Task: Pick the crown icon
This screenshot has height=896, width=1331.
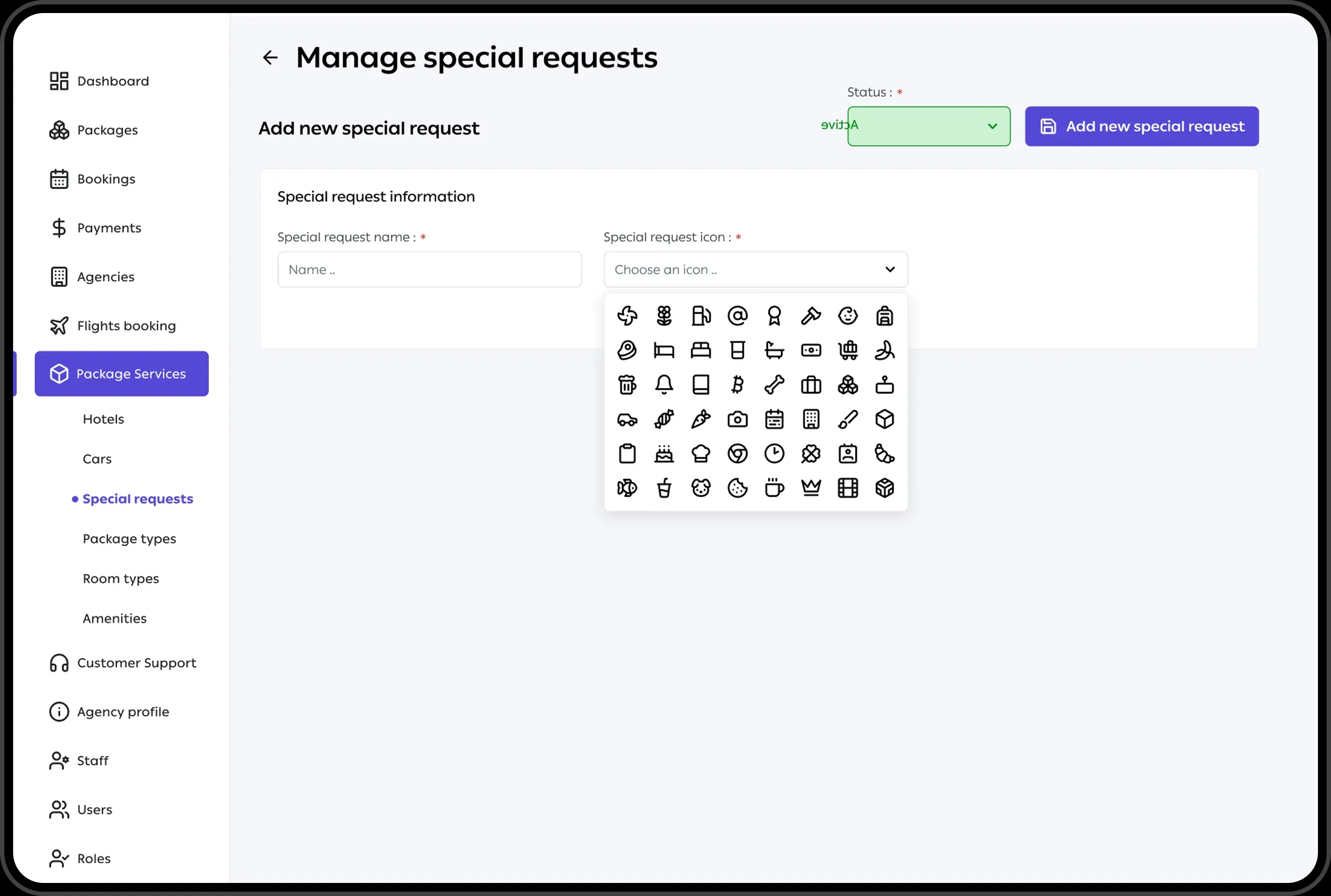Action: point(810,488)
